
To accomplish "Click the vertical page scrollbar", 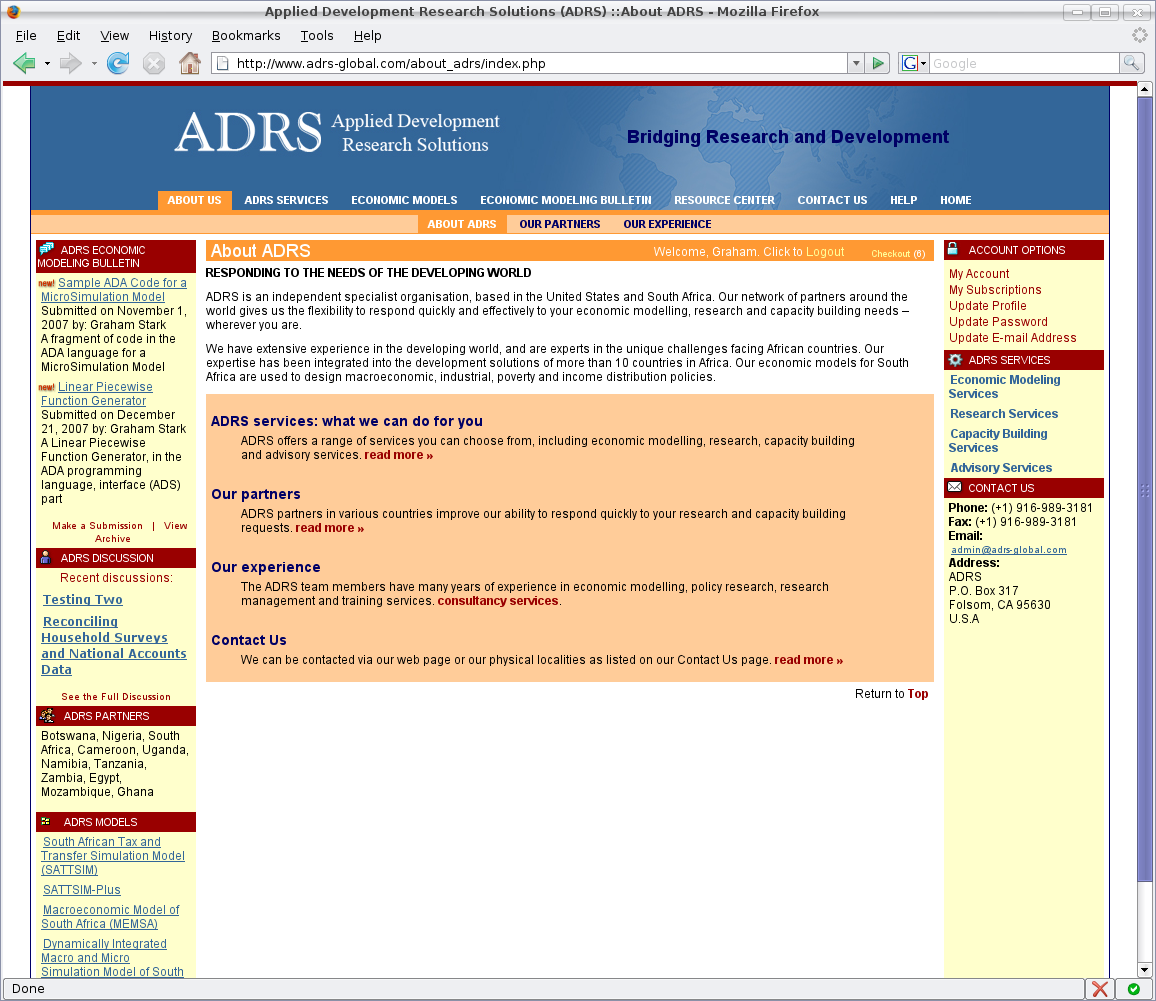I will [x=1145, y=500].
